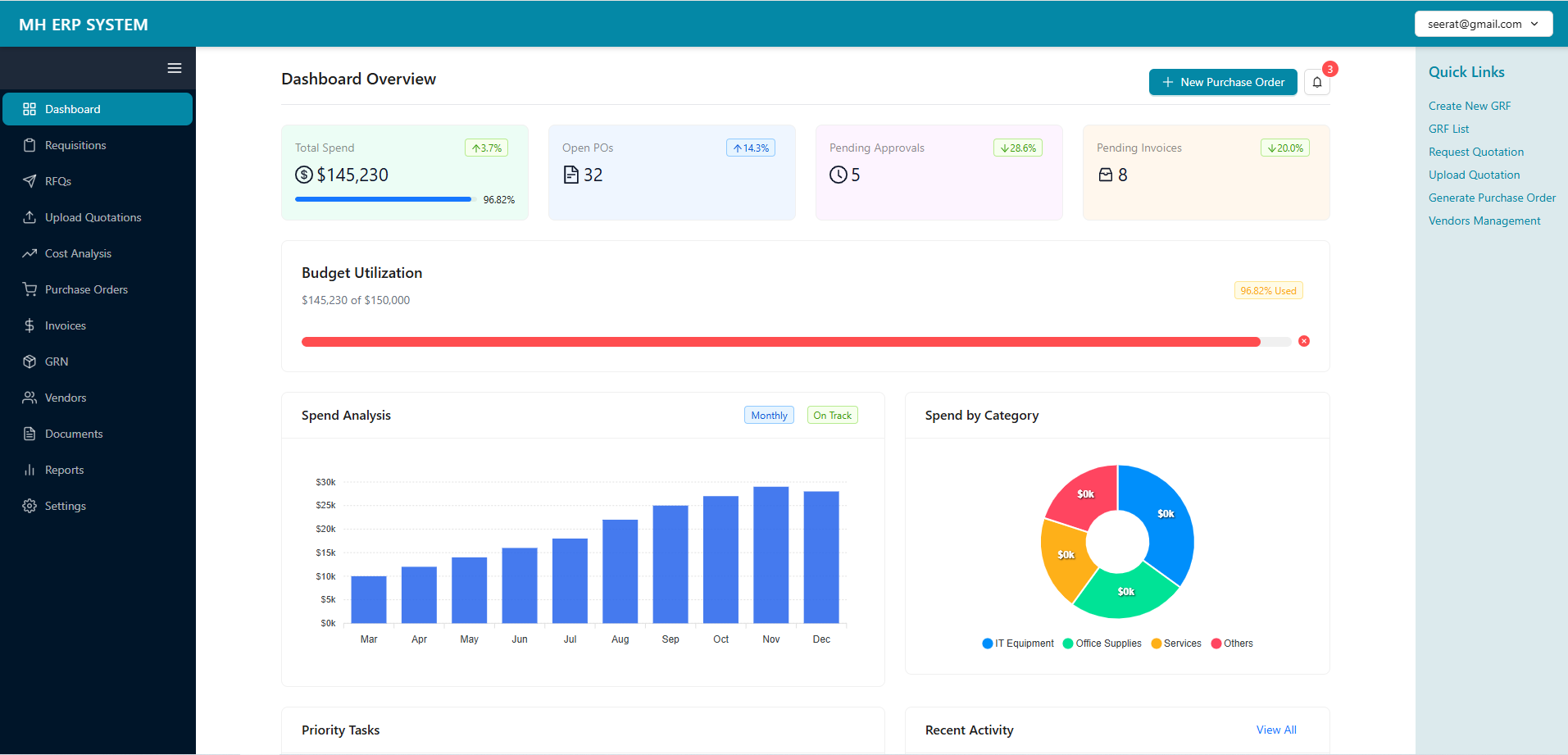
Task: Click the November bar in Spend Analysis
Action: coord(770,555)
